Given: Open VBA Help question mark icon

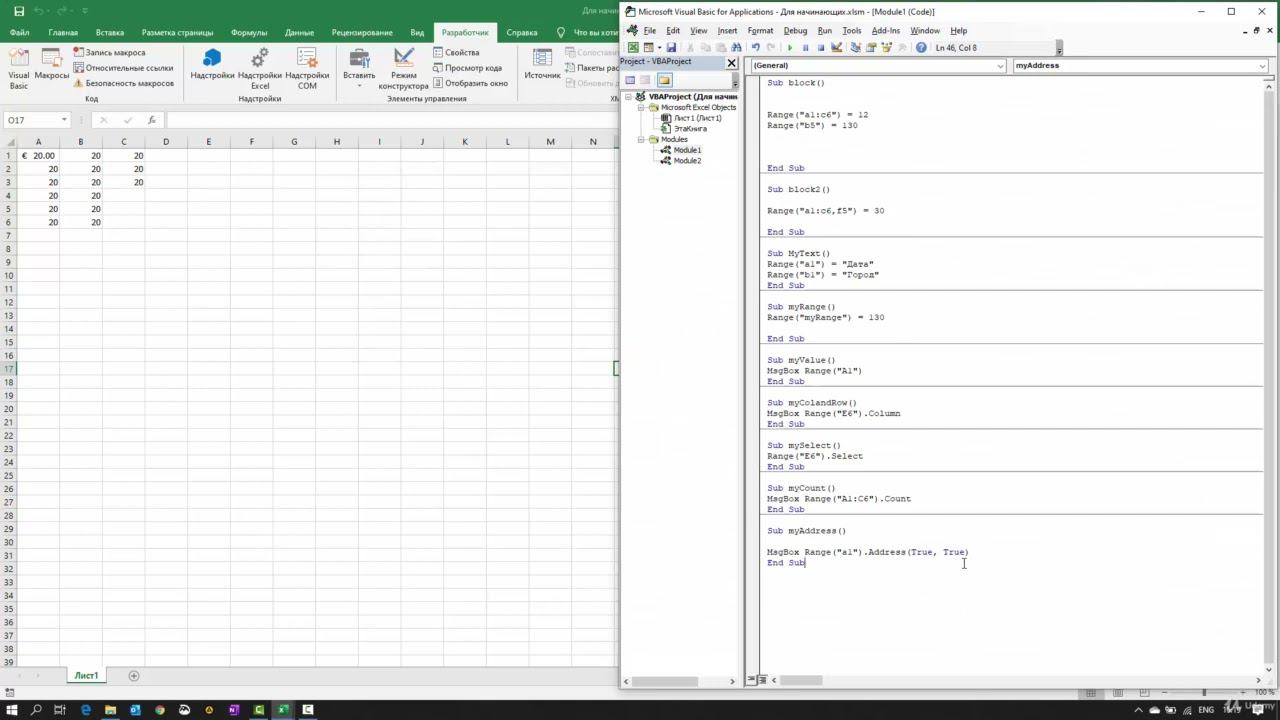Looking at the screenshot, I should click(x=921, y=47).
